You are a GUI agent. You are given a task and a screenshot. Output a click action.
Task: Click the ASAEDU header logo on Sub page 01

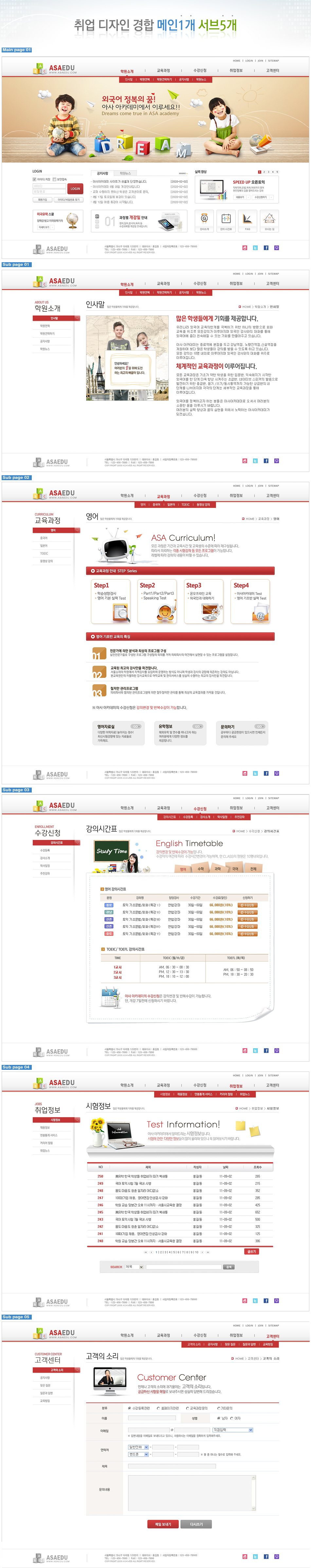click(x=55, y=282)
